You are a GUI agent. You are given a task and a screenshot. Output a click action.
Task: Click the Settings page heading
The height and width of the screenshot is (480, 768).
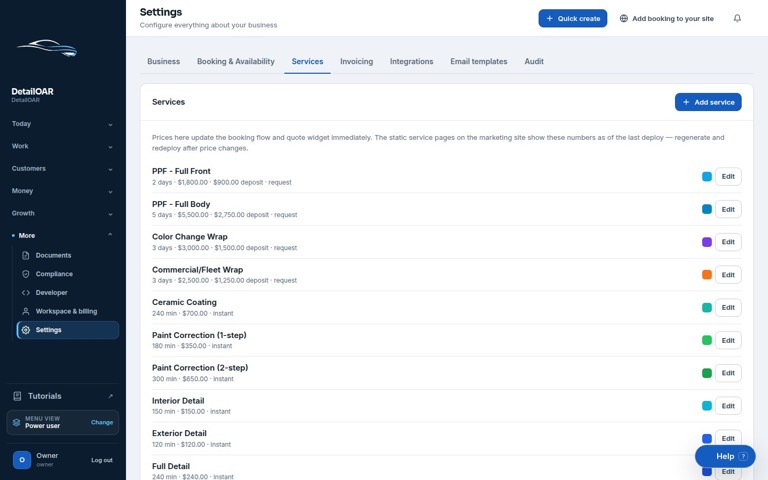[x=161, y=12]
